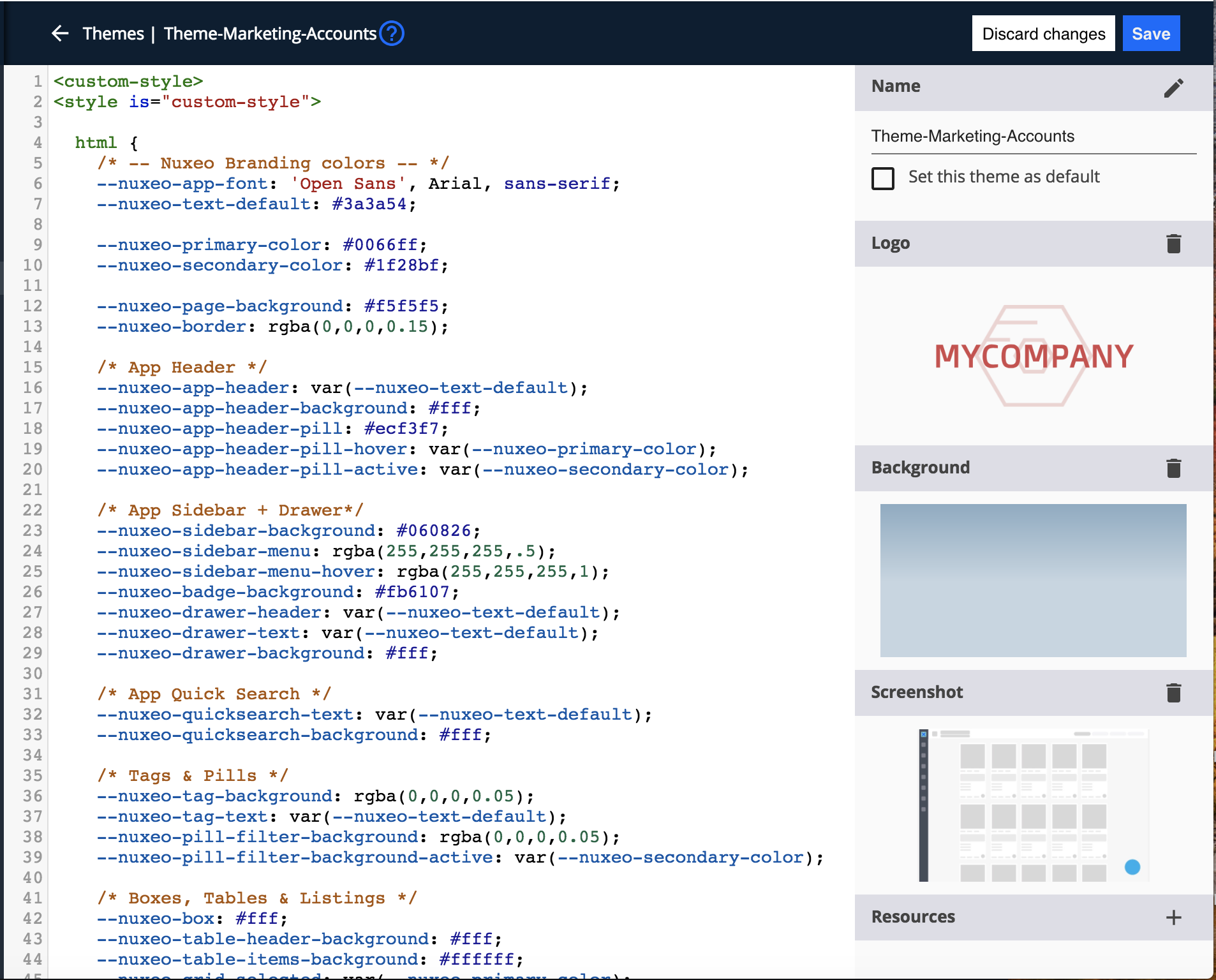Screen dimensions: 1216x980
Task: Click the '--nuxeo-quicksearch-text' line
Action: (374, 715)
